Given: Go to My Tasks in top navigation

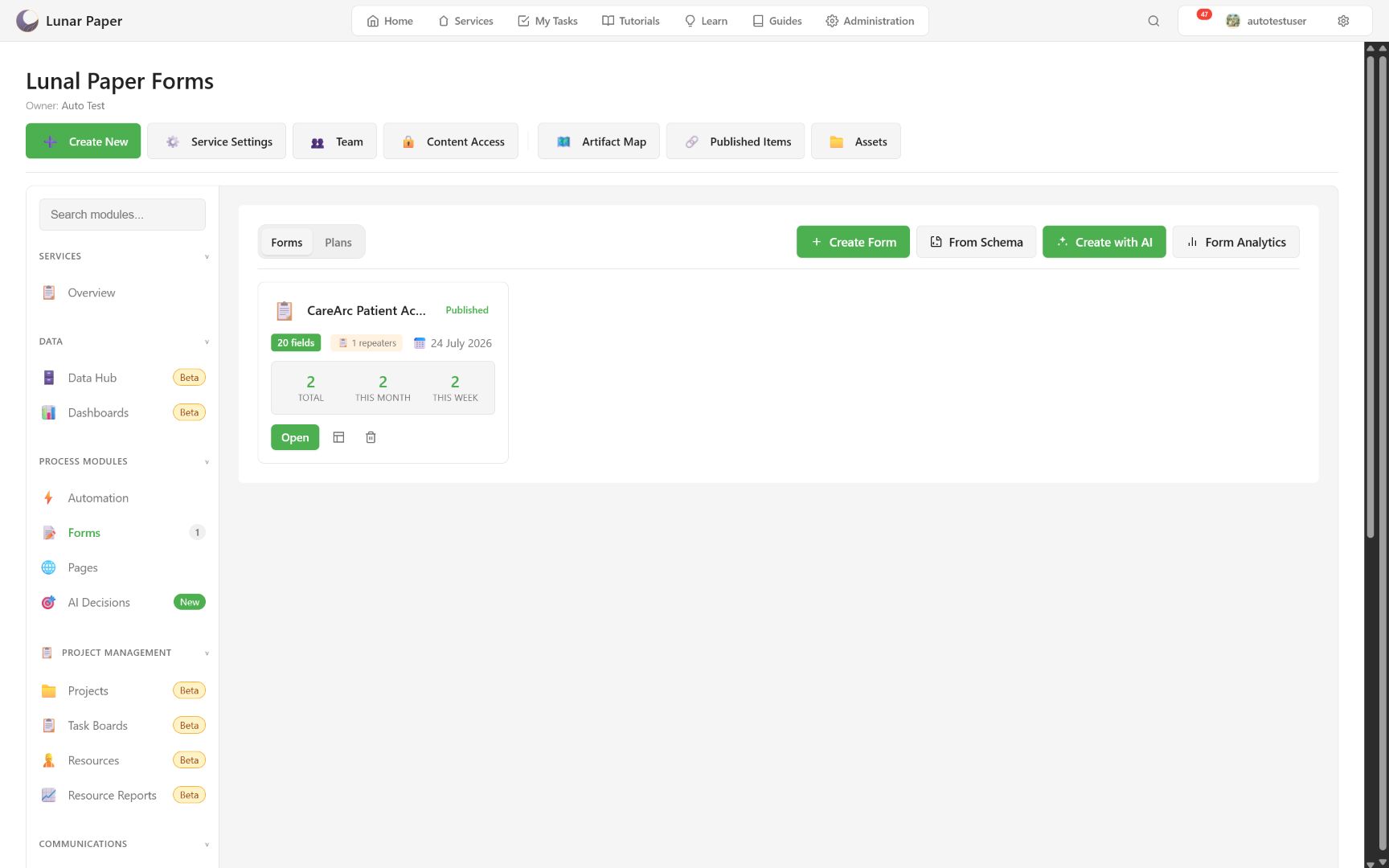Looking at the screenshot, I should 547,21.
